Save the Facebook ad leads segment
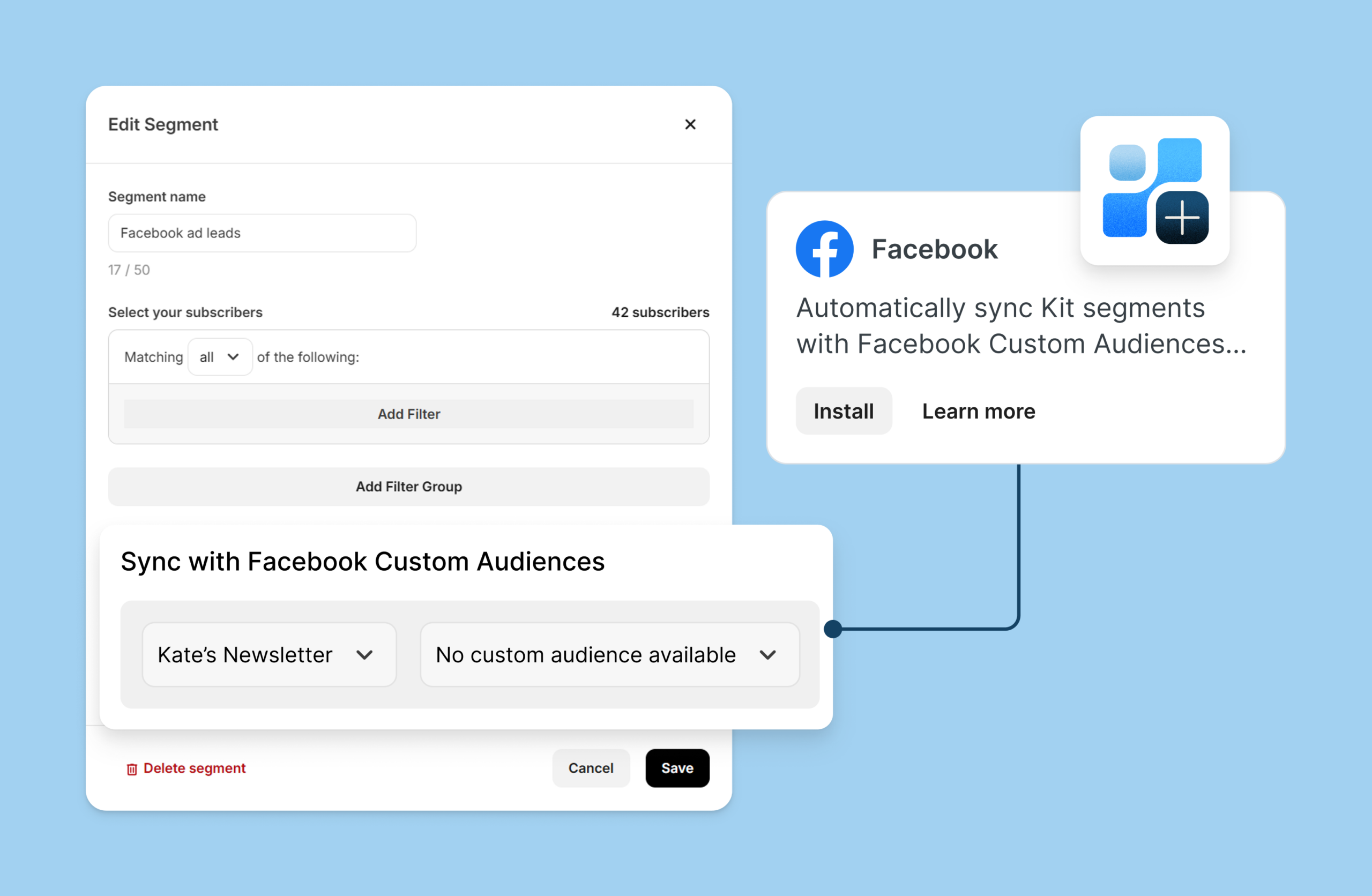The height and width of the screenshot is (896, 1372). click(x=677, y=768)
